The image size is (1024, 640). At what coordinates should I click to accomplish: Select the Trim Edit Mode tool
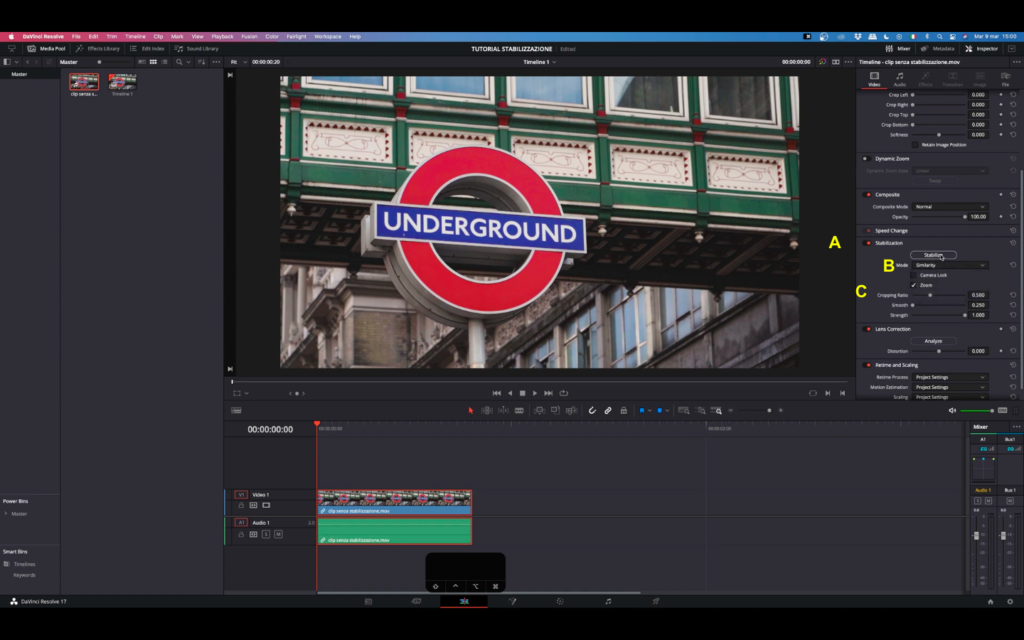(x=487, y=411)
